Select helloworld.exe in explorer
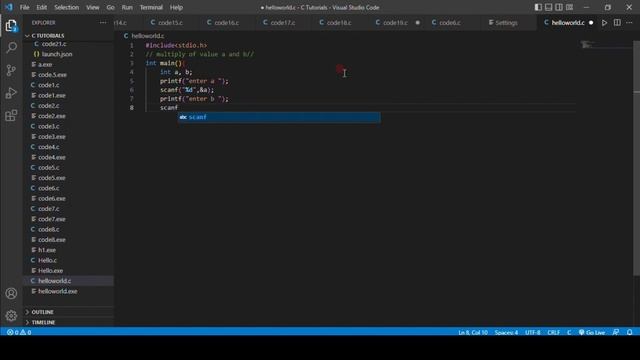The width and height of the screenshot is (640, 360). (x=58, y=291)
